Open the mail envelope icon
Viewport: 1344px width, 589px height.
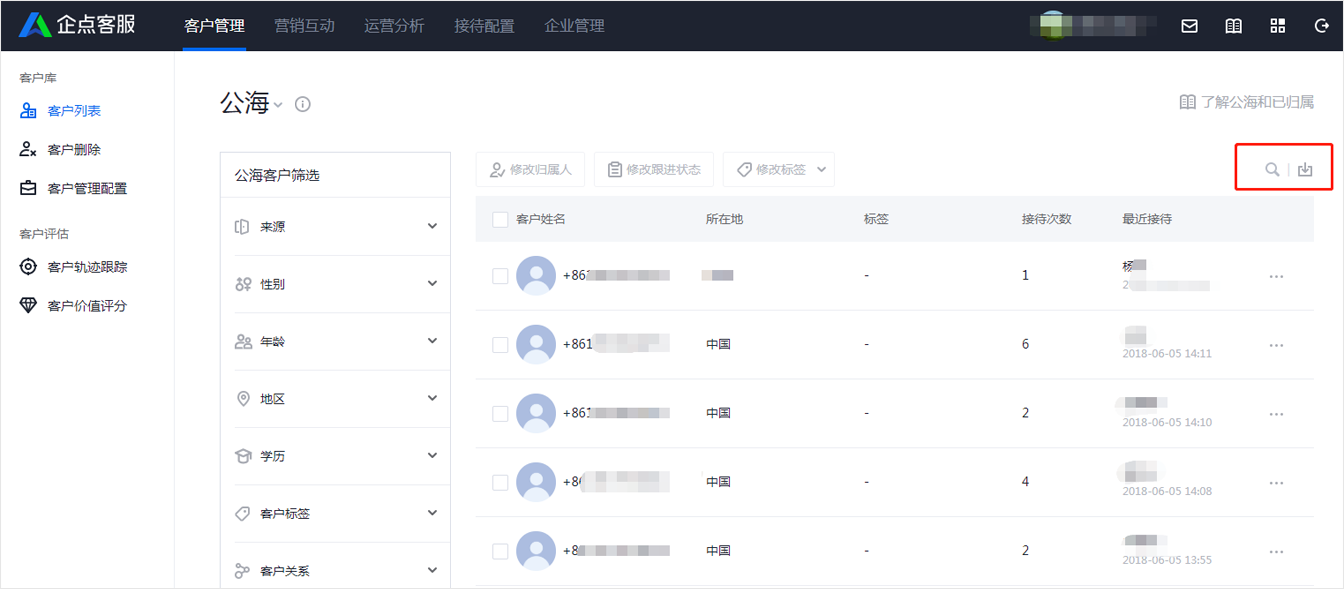[1189, 26]
